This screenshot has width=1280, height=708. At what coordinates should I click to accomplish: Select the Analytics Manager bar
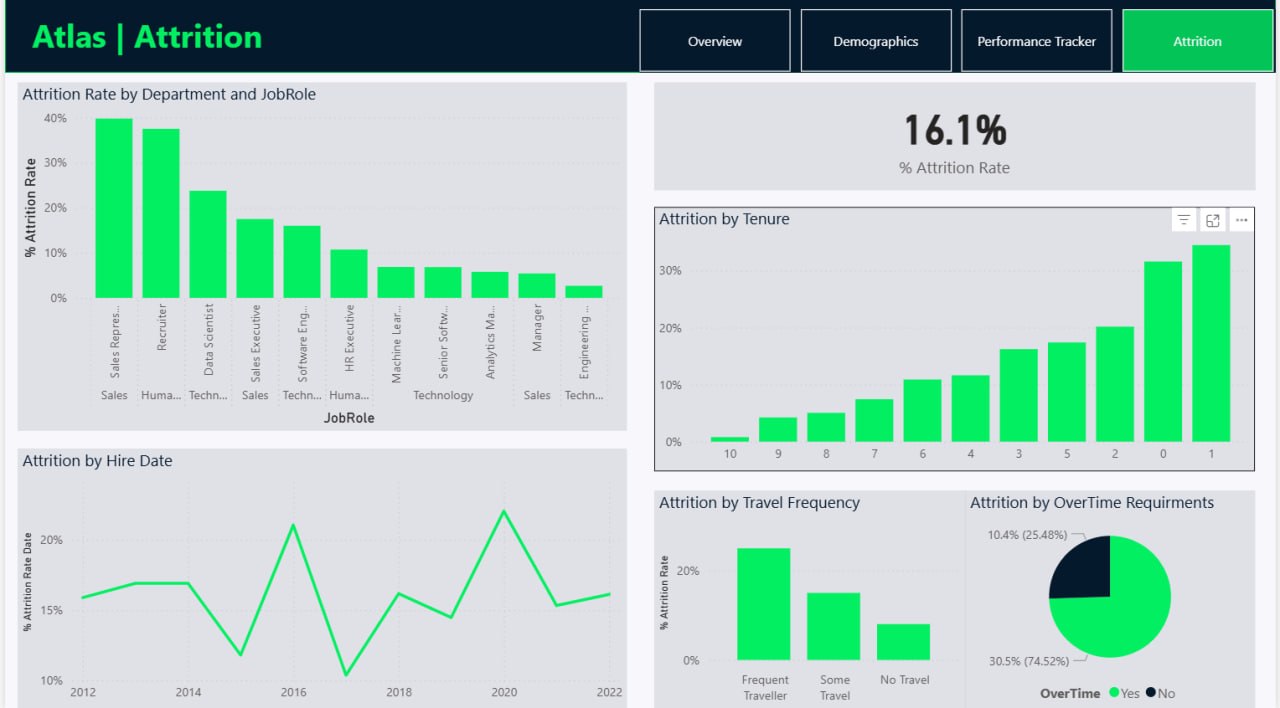tap(490, 285)
